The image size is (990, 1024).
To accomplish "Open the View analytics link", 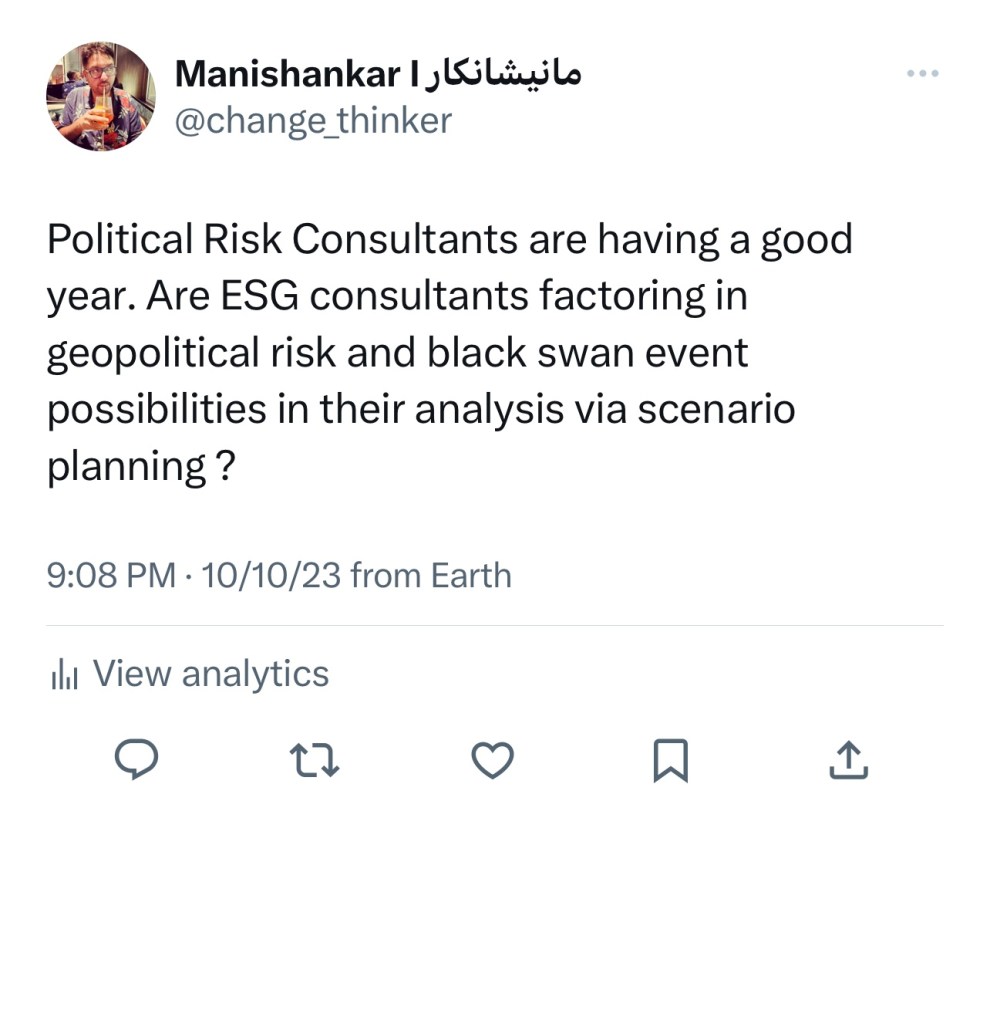I will [210, 674].
